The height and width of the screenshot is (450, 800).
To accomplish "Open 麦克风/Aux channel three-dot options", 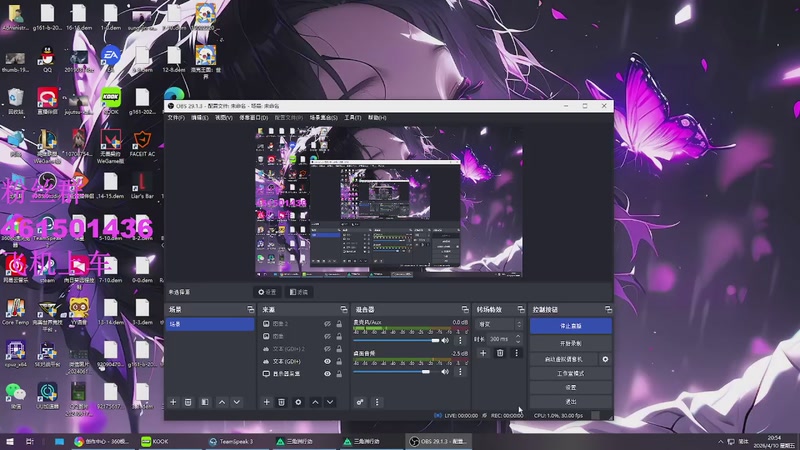I will pos(460,340).
